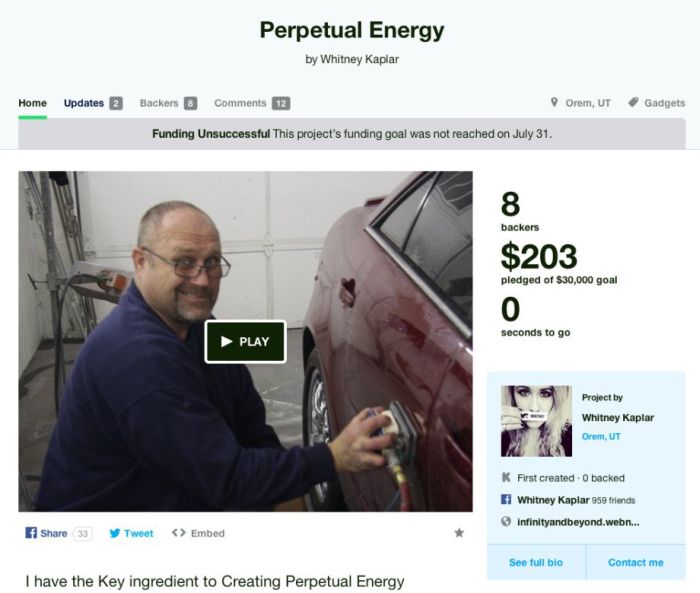The width and height of the screenshot is (700, 593).
Task: Click the location pin icon near Orem, UT
Action: tap(554, 102)
